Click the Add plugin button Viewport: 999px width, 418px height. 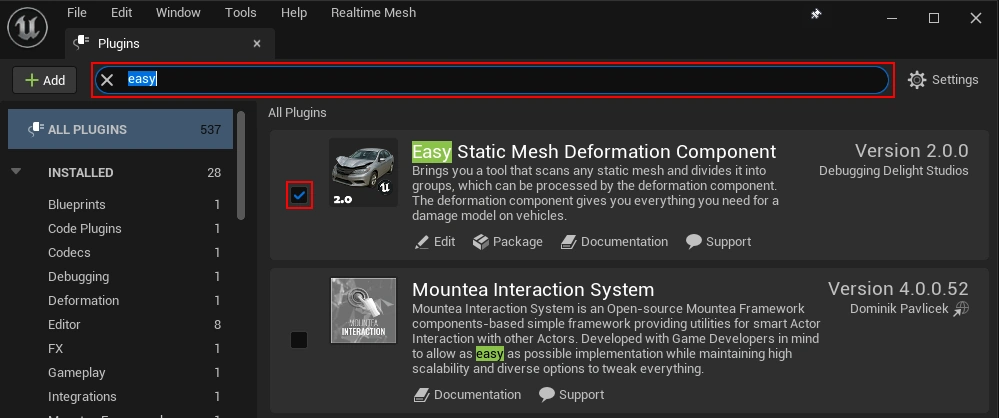pyautogui.click(x=45, y=80)
